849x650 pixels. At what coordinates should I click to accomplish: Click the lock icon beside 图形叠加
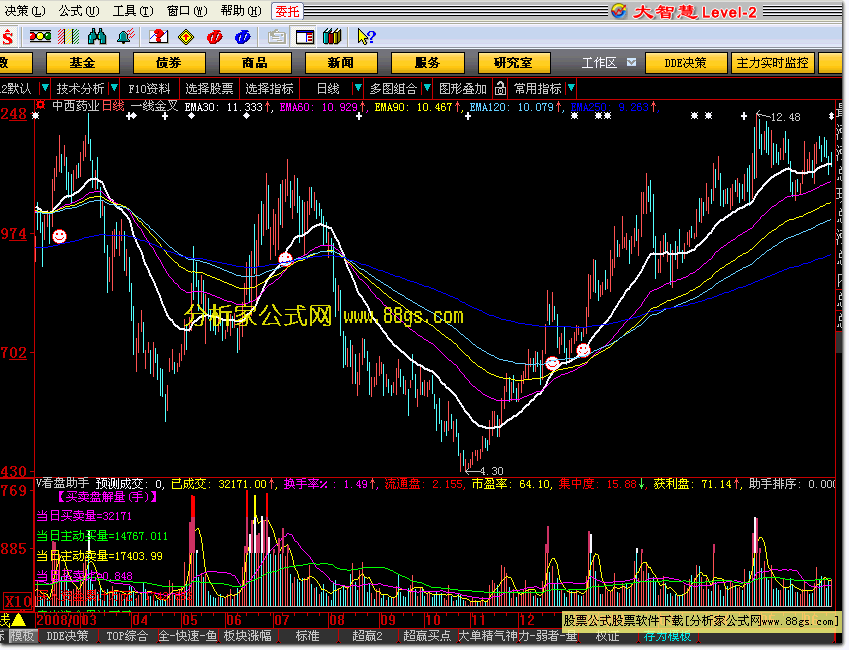500,88
